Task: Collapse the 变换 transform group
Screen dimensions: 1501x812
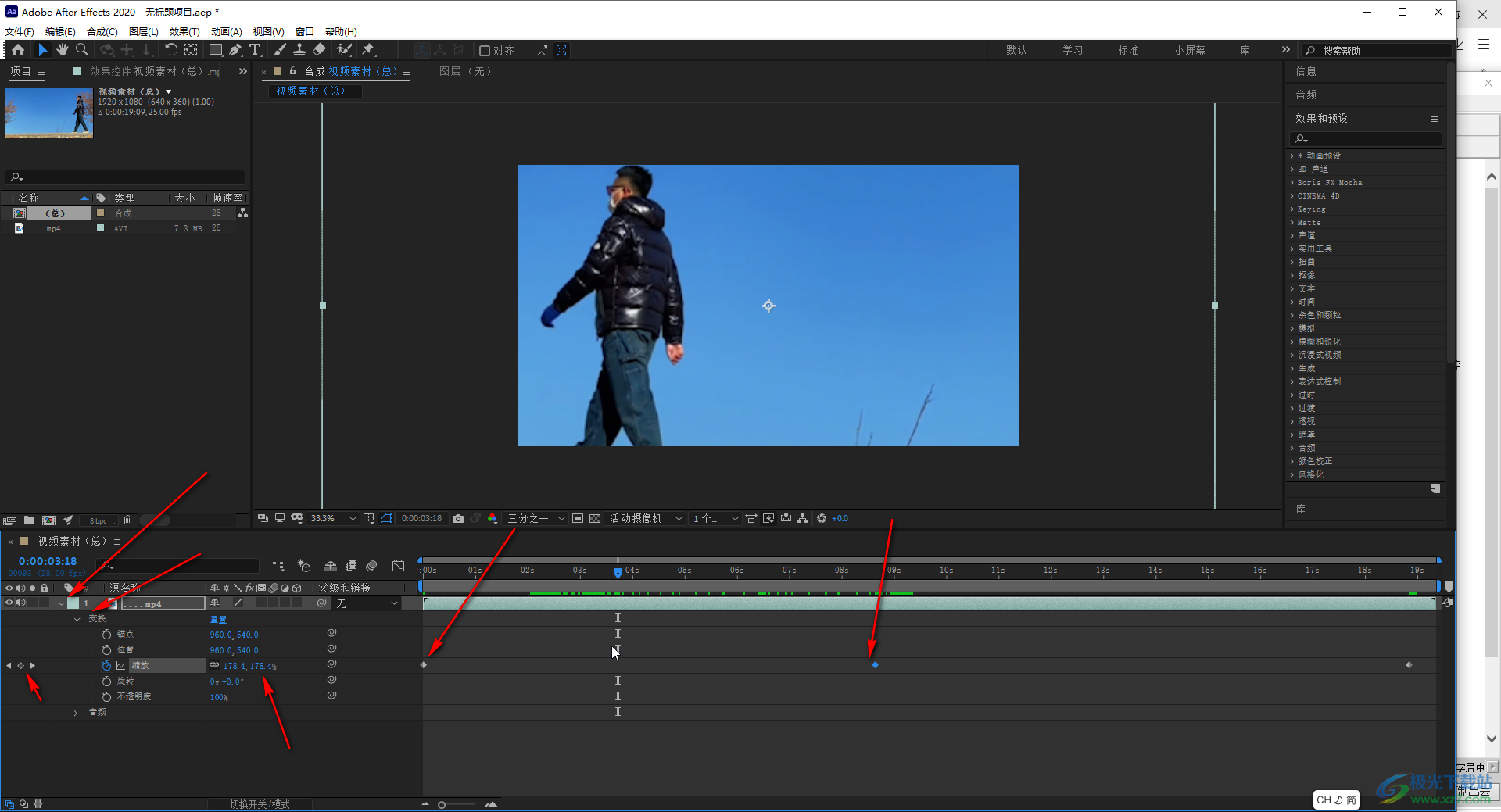Action: (77, 619)
